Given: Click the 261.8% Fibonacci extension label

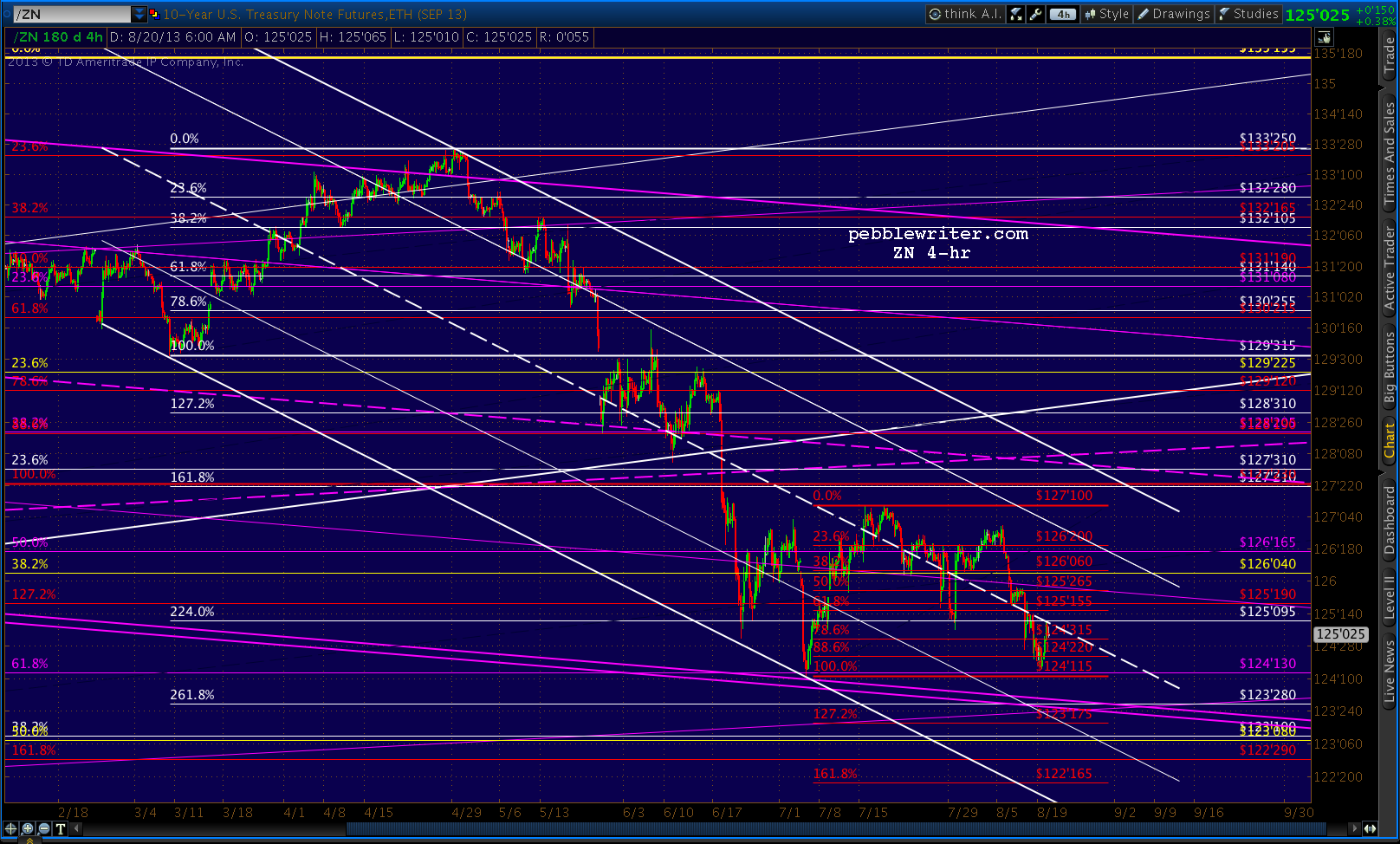Looking at the screenshot, I should (192, 695).
